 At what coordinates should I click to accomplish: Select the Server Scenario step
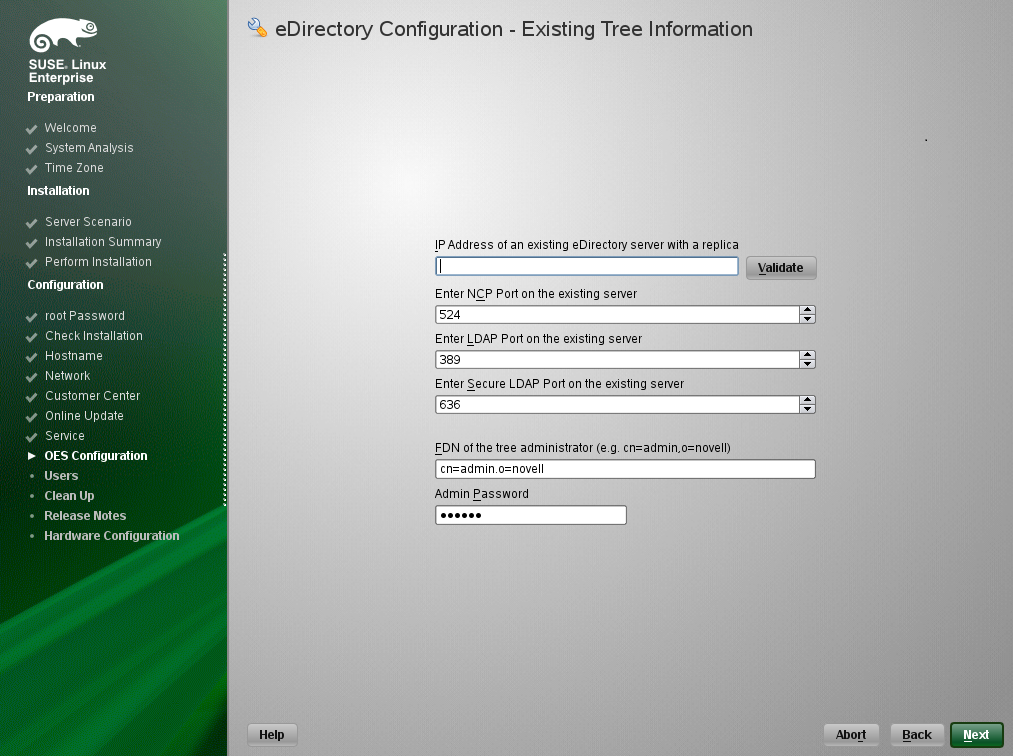pos(88,222)
